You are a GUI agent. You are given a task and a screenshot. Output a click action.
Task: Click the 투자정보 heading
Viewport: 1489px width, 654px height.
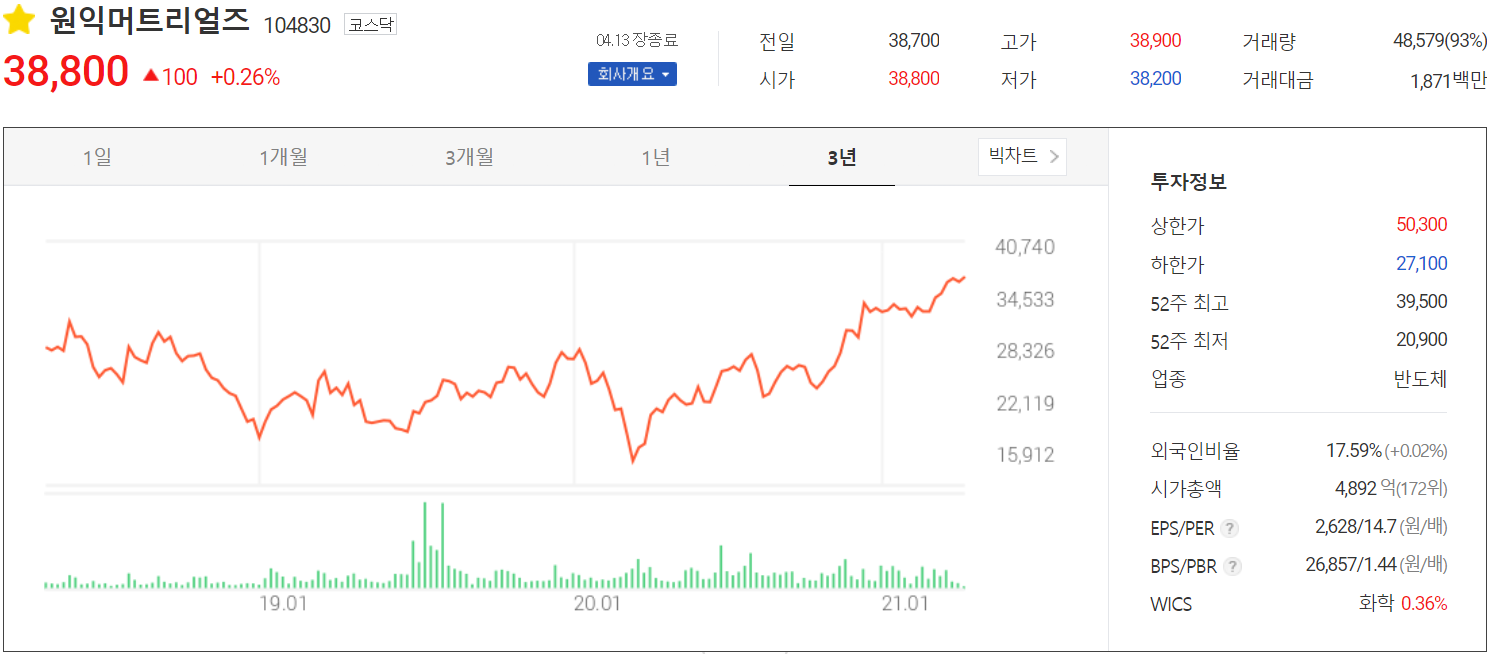tap(1189, 182)
